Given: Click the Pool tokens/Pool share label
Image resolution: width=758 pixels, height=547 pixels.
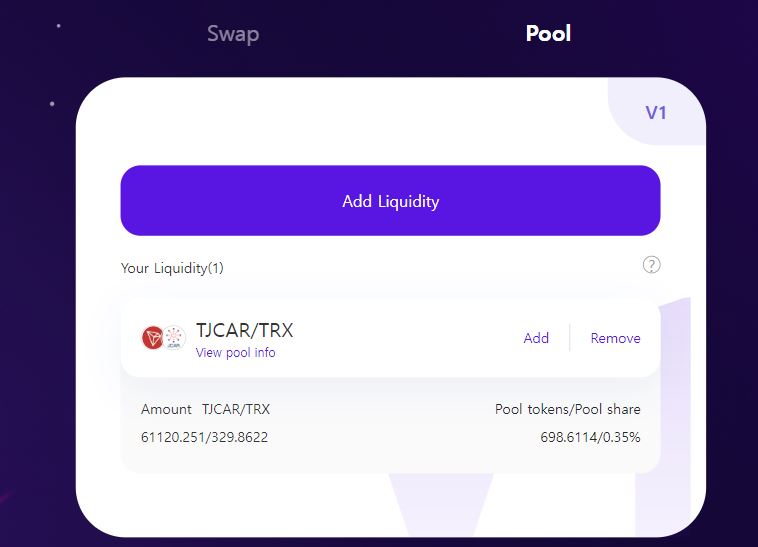Looking at the screenshot, I should tap(568, 409).
